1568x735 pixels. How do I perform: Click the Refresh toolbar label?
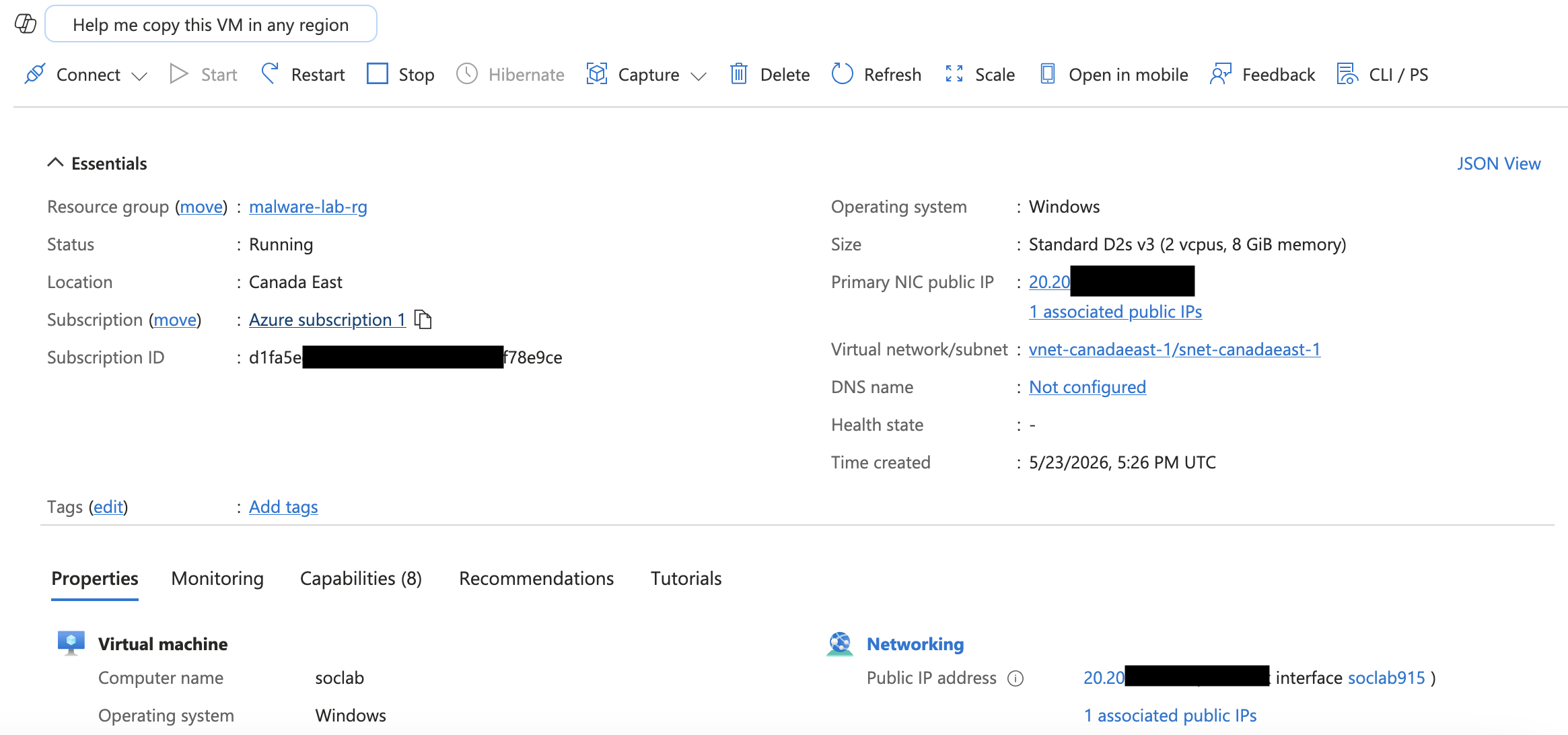(x=892, y=75)
